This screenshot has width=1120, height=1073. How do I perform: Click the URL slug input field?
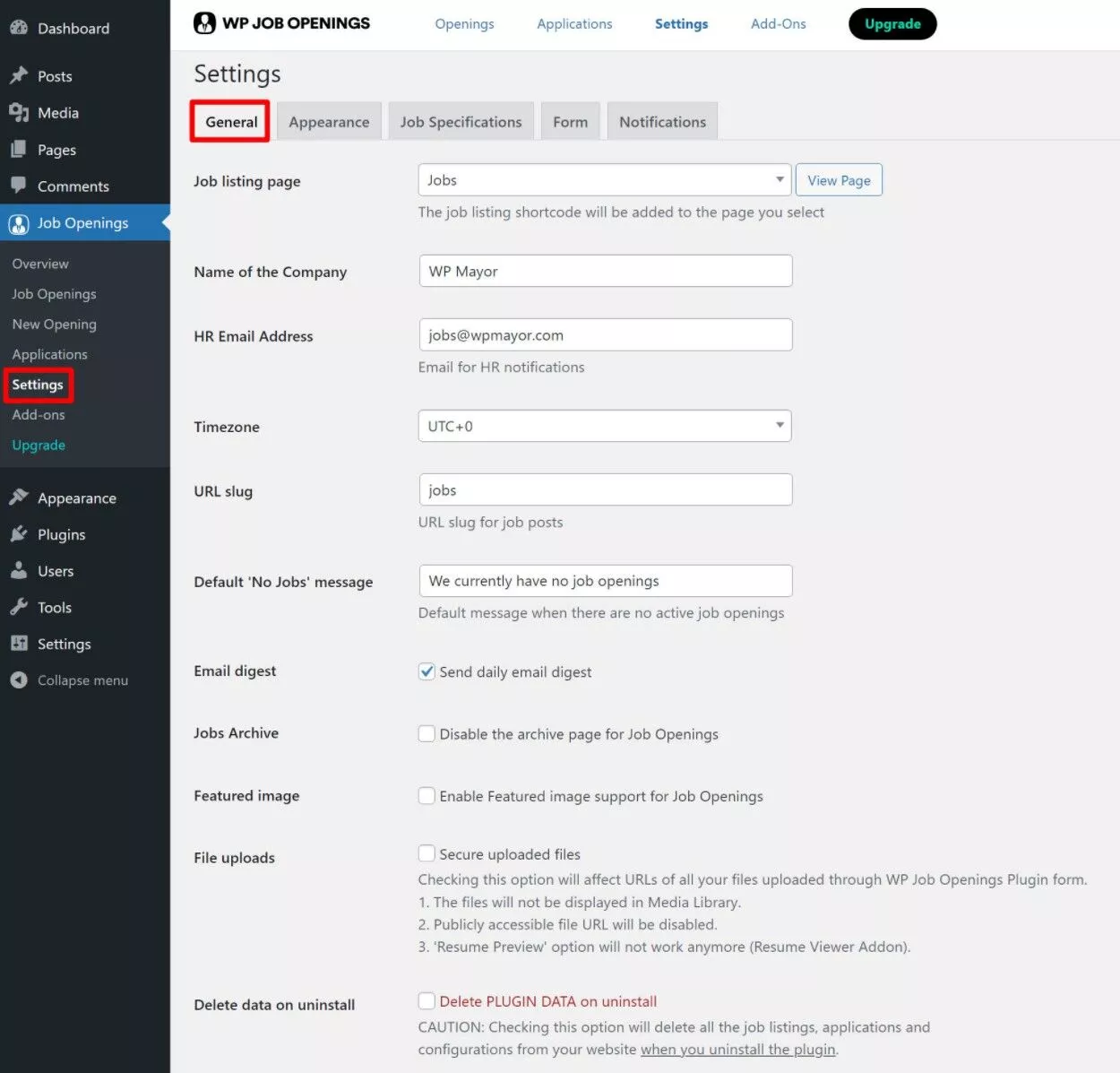[x=606, y=489]
